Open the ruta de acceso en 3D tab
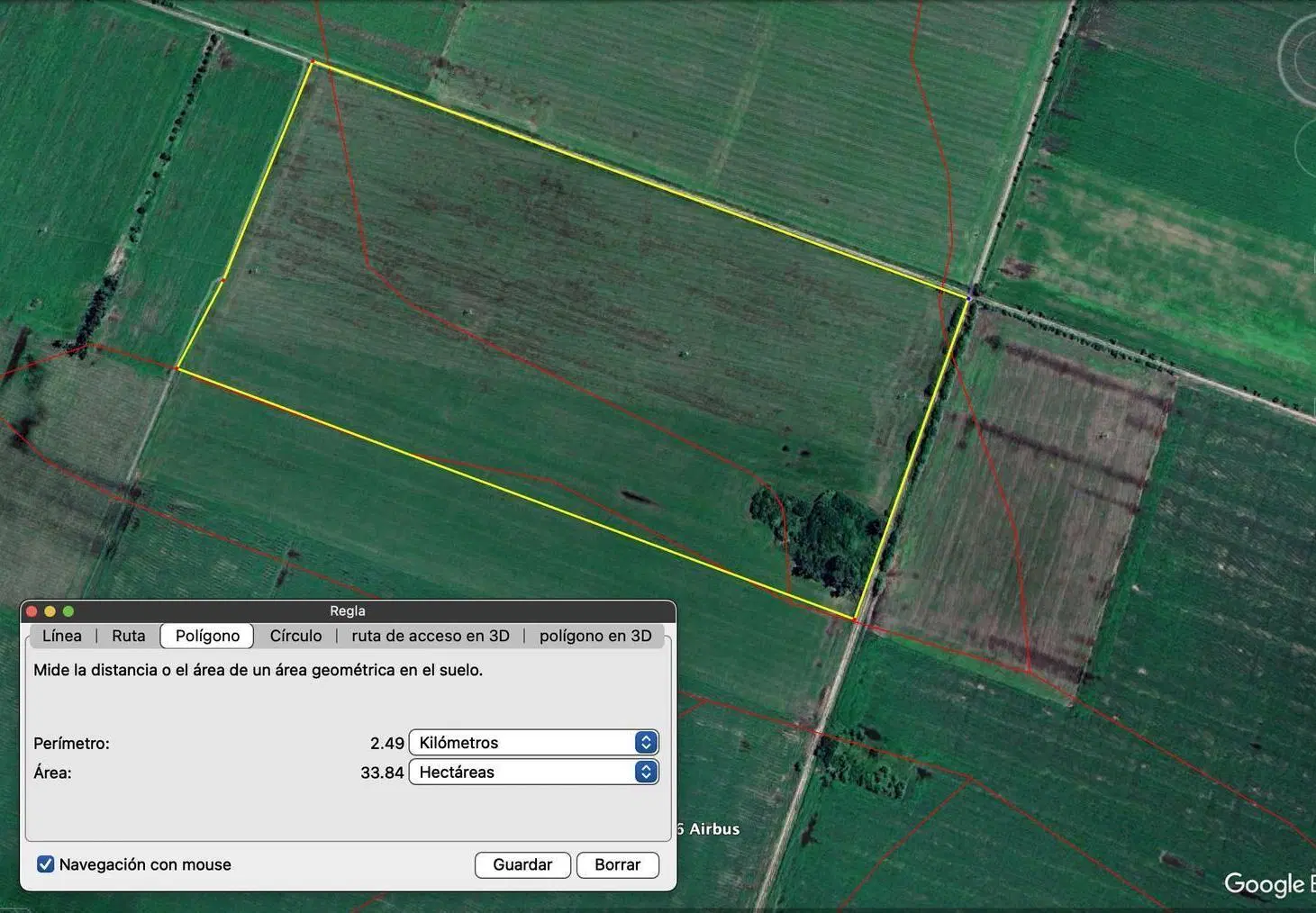The image size is (1316, 913). pos(431,636)
